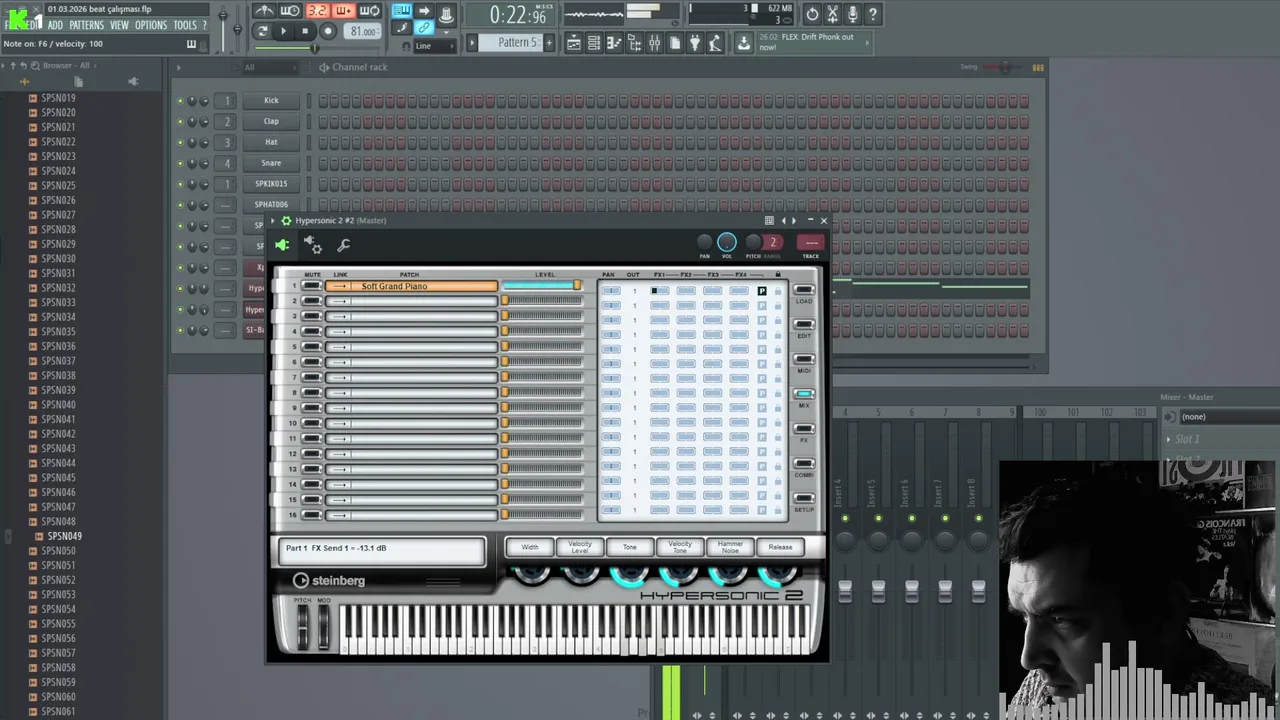Adjust the wrapper VOL knob
This screenshot has width=1280, height=720.
click(x=727, y=242)
